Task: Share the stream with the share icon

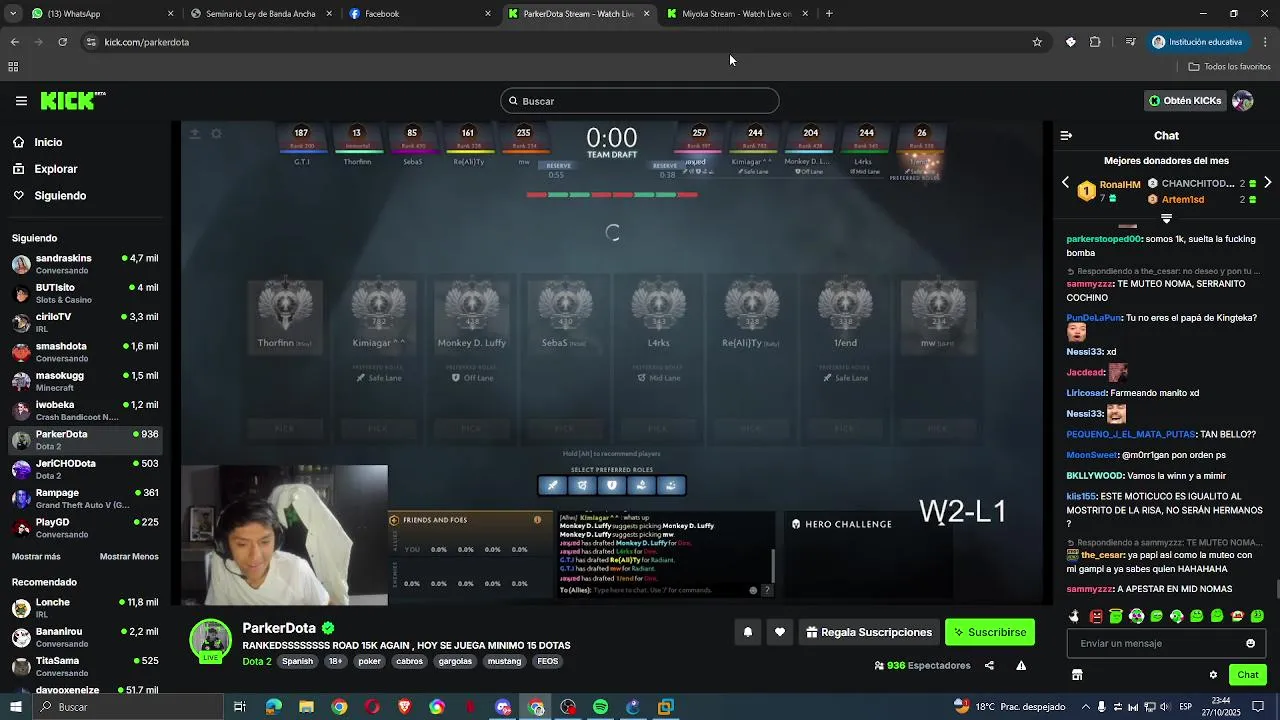Action: (989, 665)
